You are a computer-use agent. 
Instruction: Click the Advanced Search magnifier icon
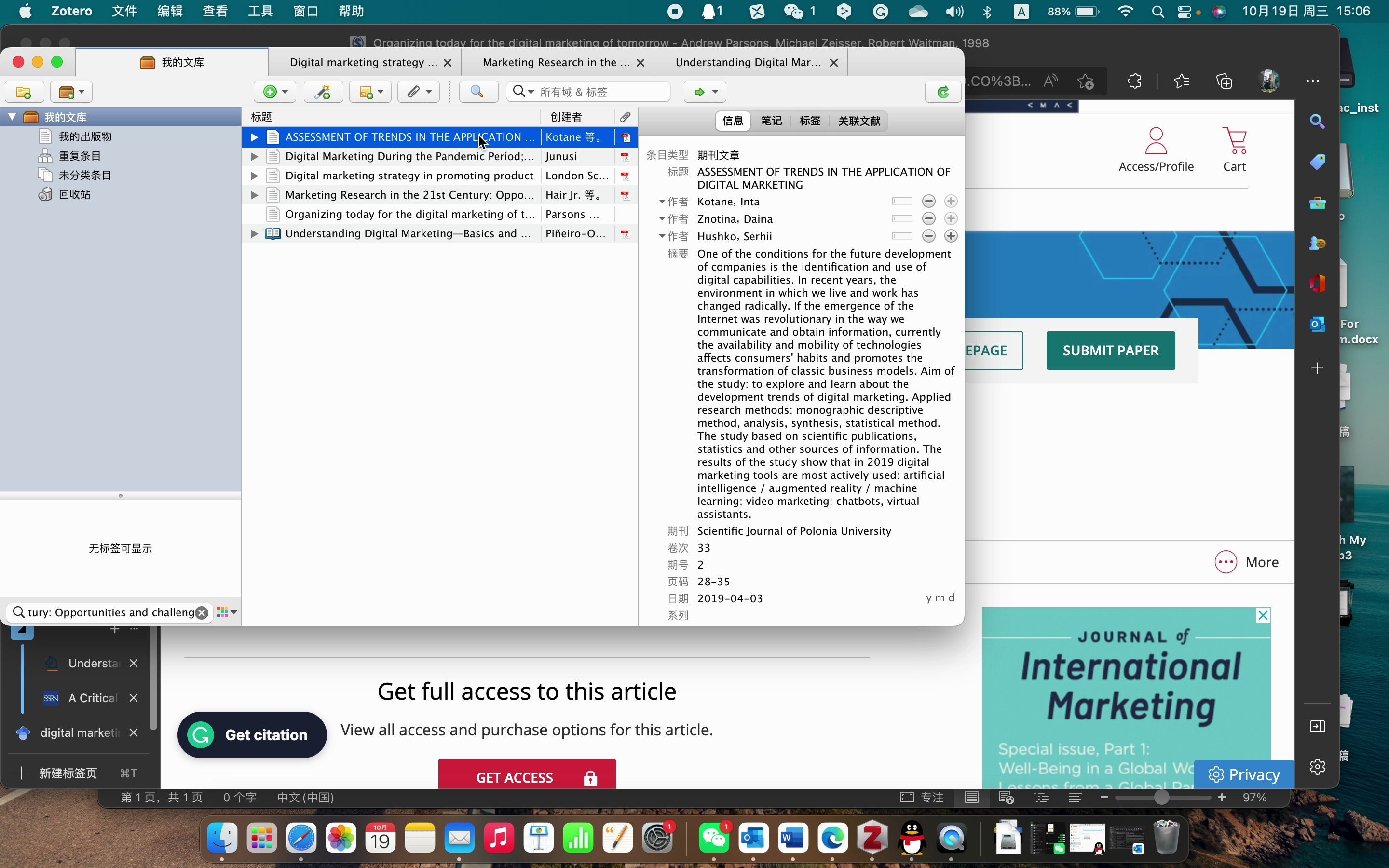pyautogui.click(x=477, y=92)
